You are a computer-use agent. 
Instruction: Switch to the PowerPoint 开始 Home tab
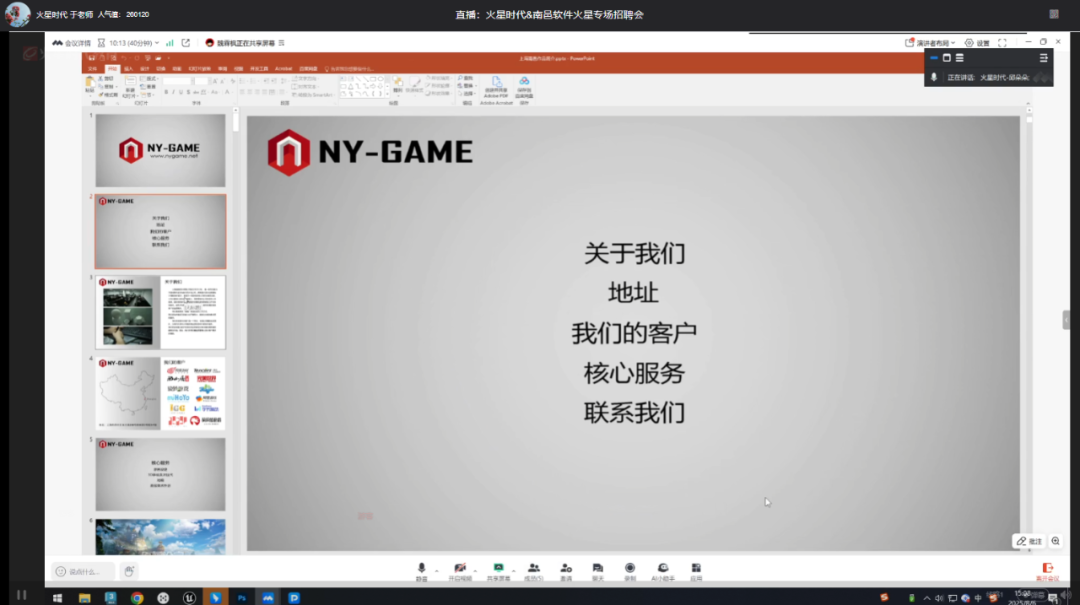pyautogui.click(x=112, y=69)
